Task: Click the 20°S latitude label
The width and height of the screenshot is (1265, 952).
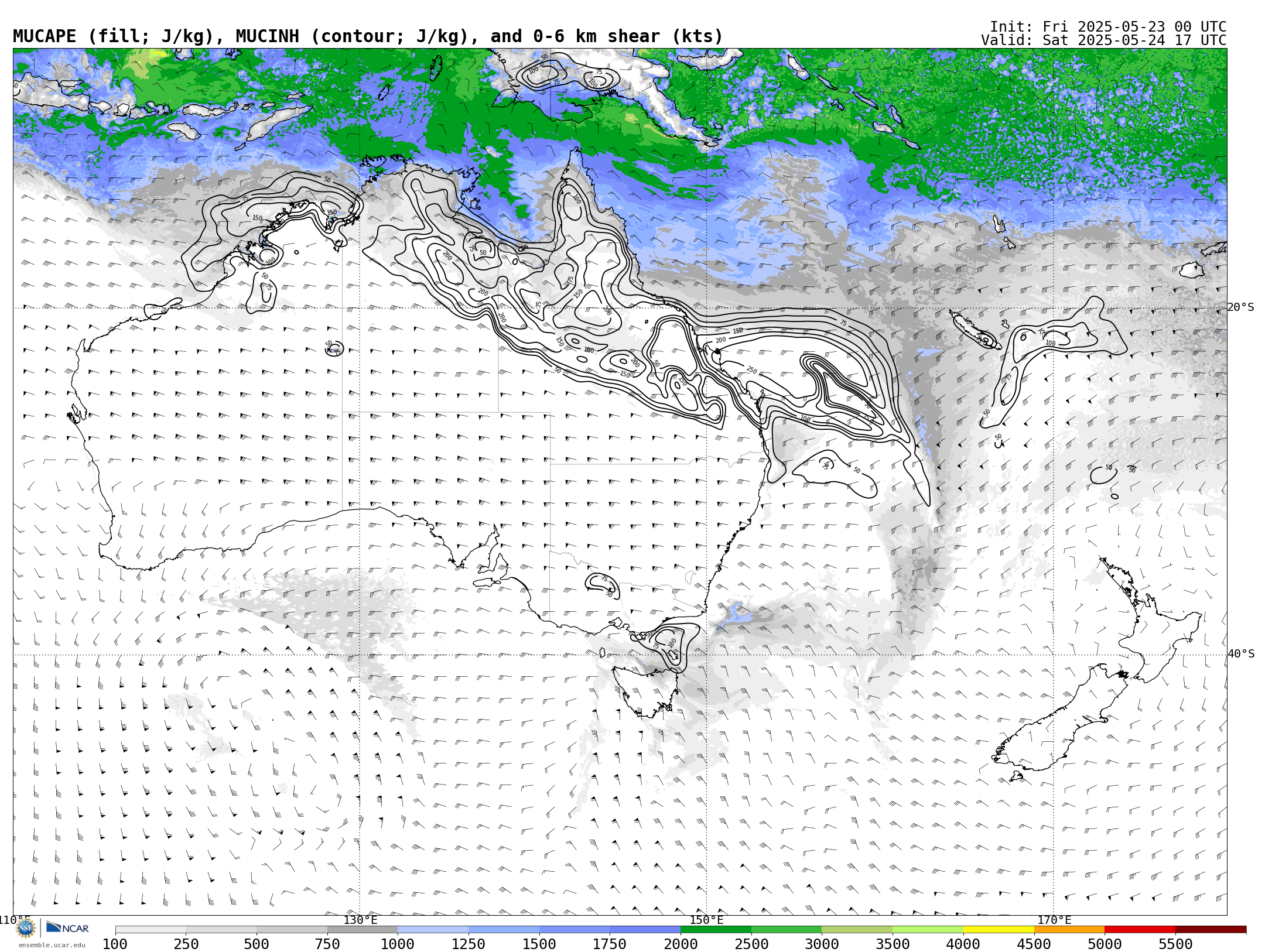Action: click(x=1241, y=307)
